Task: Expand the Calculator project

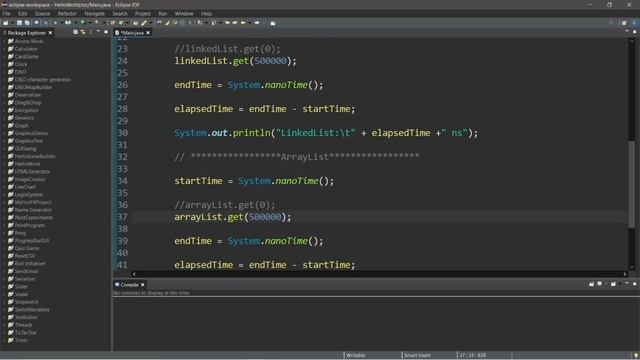Action: tap(4, 49)
